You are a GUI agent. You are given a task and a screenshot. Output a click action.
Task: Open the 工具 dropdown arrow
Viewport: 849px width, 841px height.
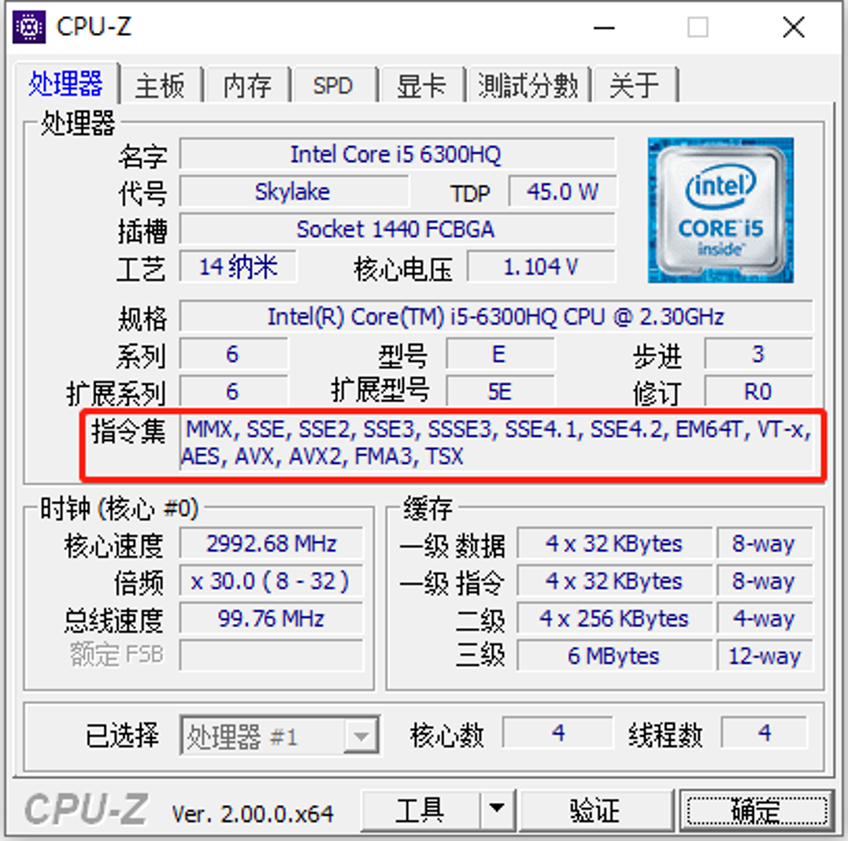coord(497,809)
